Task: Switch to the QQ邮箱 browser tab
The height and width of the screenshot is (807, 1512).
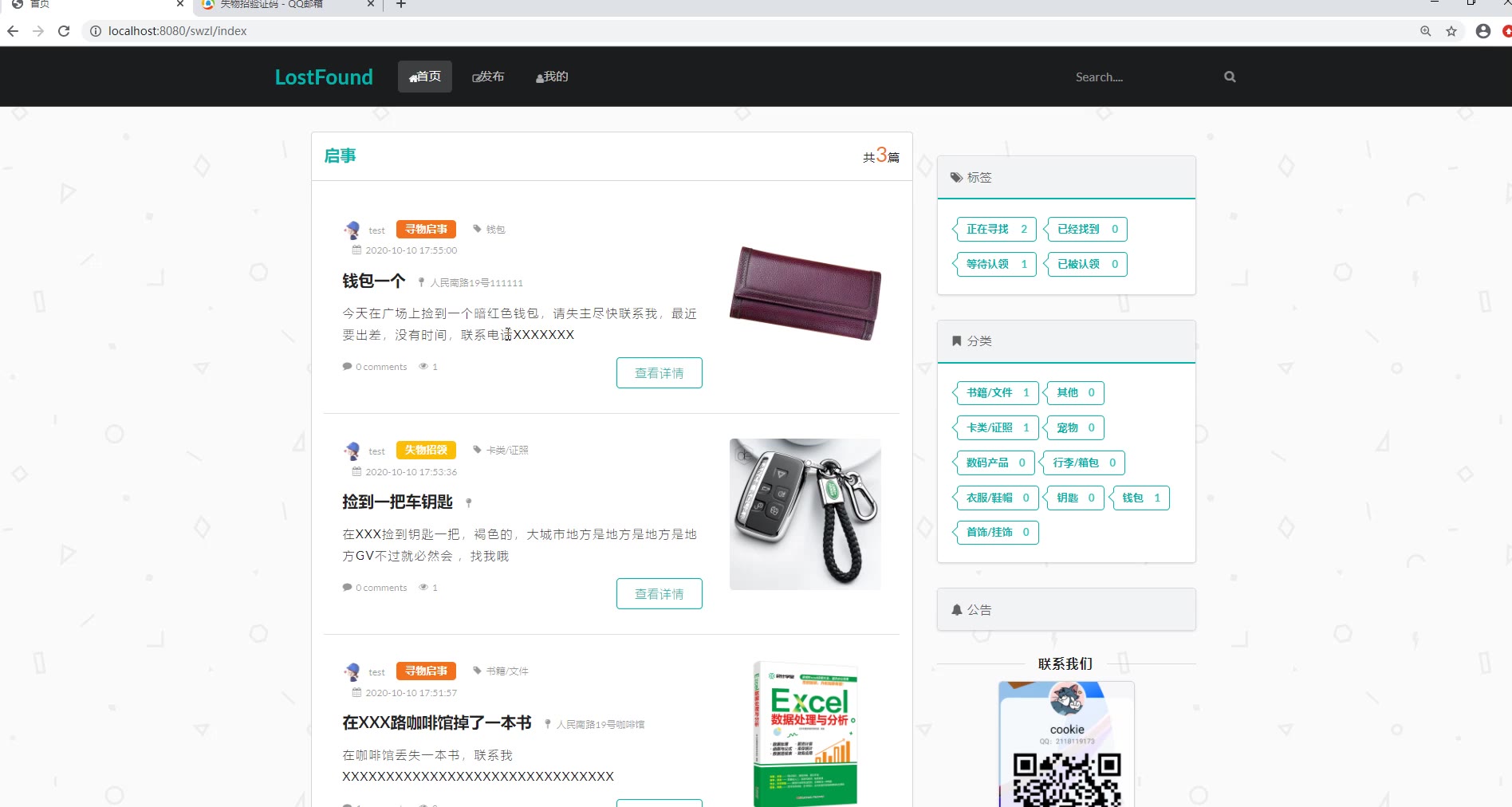Action: pyautogui.click(x=287, y=4)
